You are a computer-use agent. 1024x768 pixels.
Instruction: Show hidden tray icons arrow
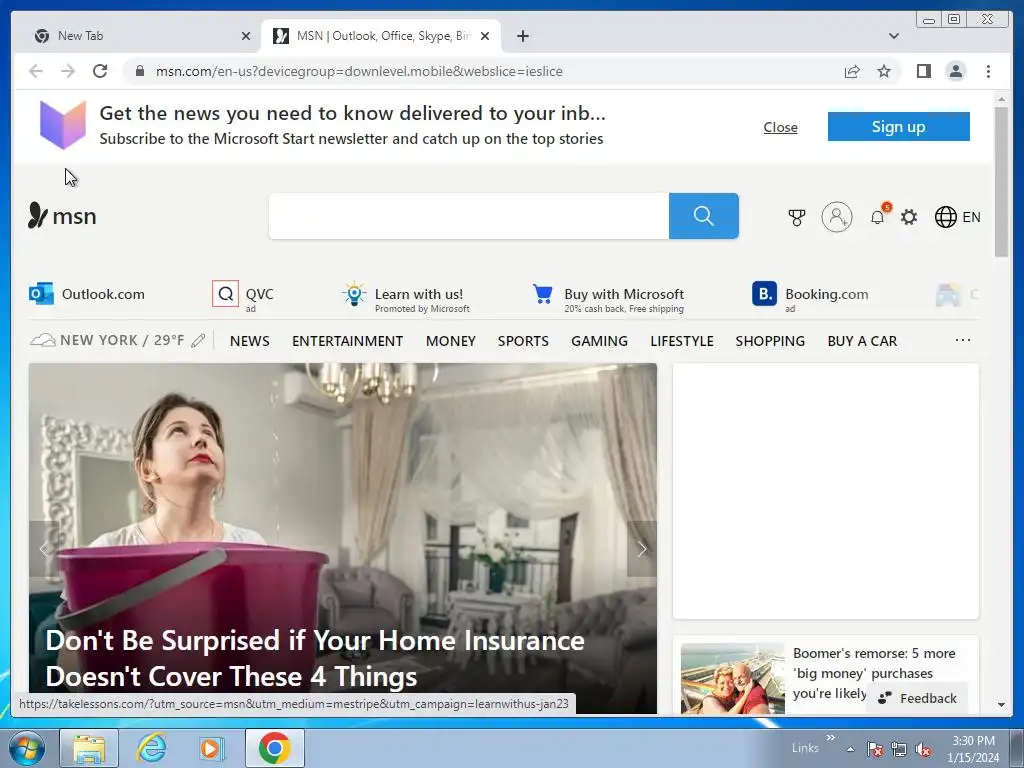(850, 749)
